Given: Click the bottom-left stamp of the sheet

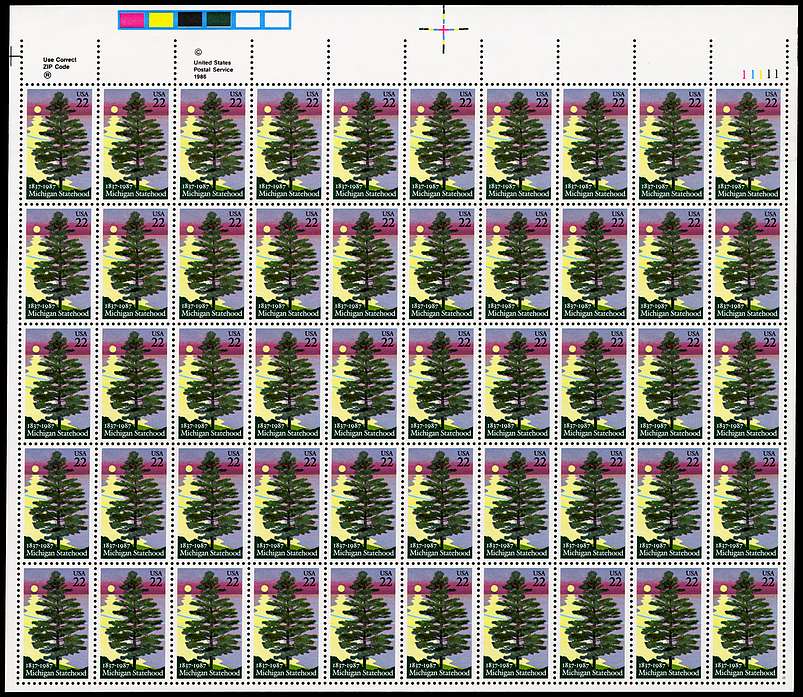Looking at the screenshot, I should pos(59,622).
